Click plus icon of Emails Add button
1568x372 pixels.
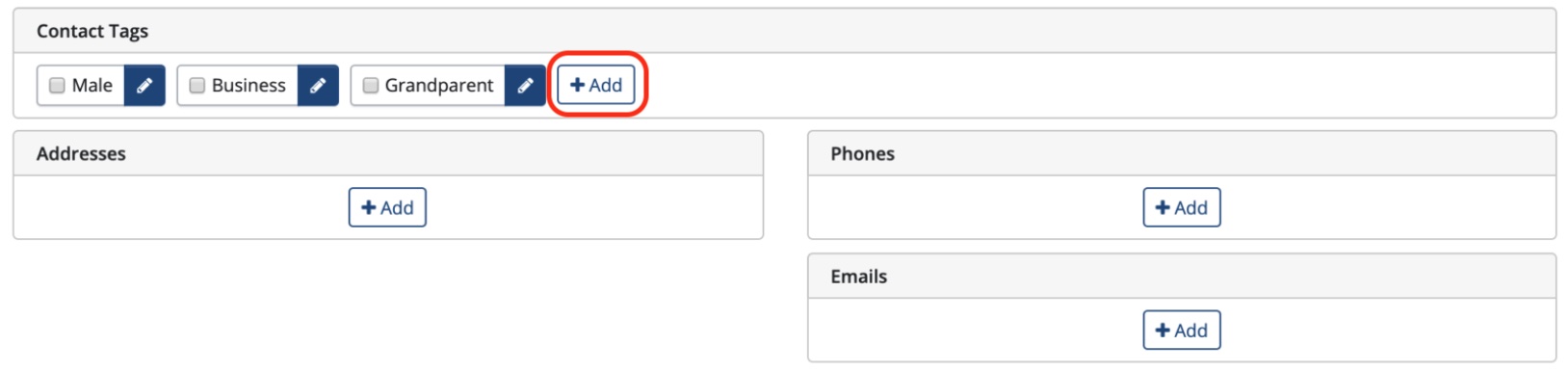tap(1163, 330)
